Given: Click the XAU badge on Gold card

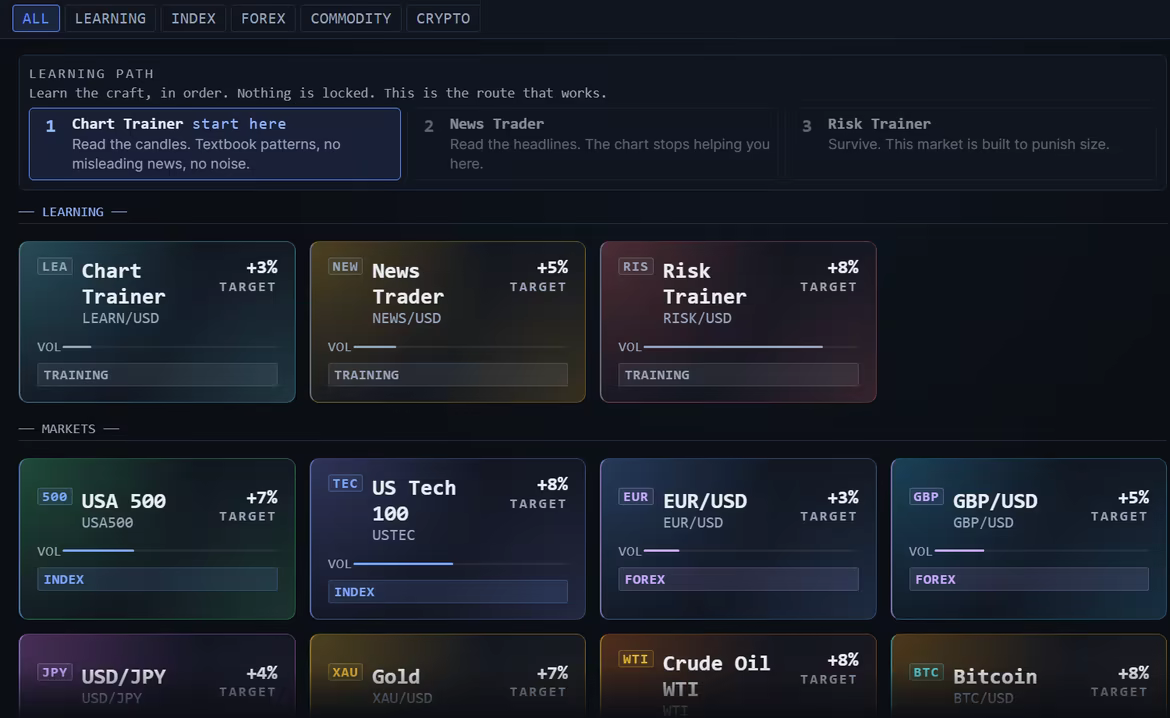Looking at the screenshot, I should [x=345, y=672].
